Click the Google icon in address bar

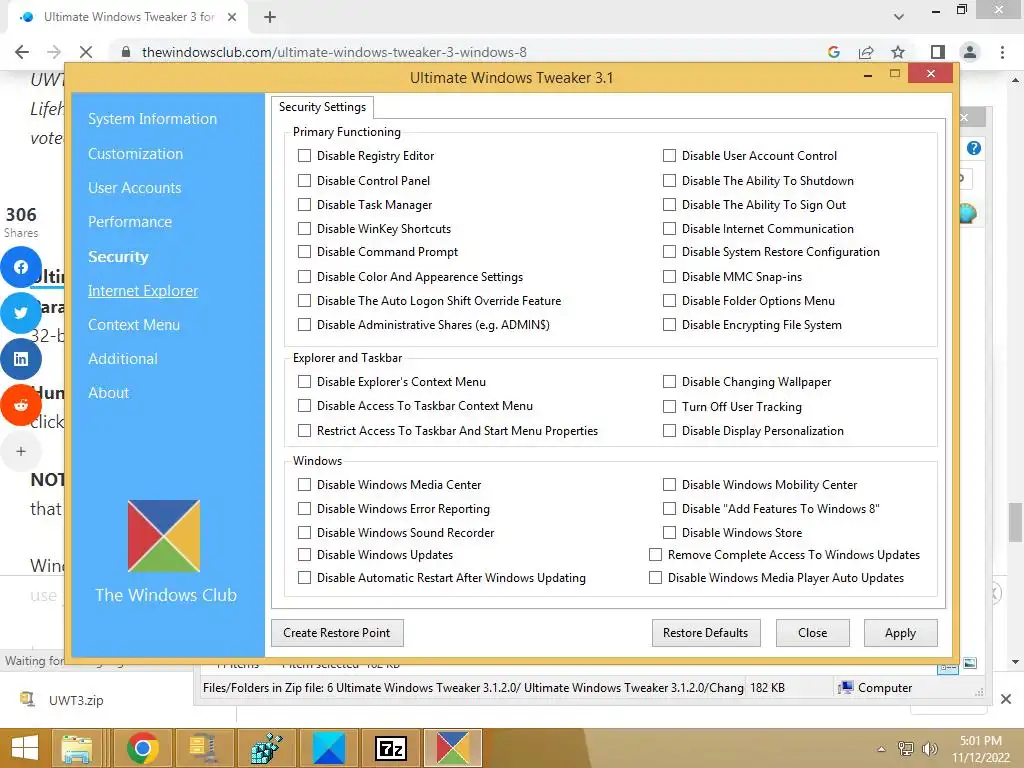pos(834,52)
